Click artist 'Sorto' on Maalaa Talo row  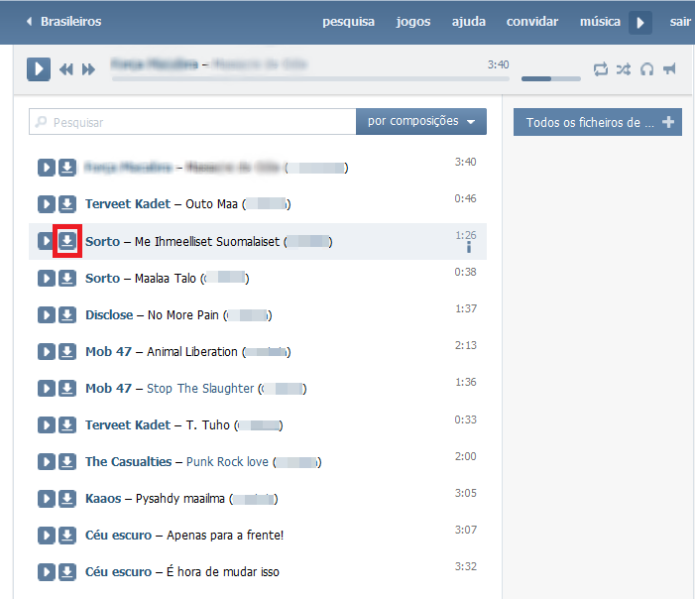(102, 278)
